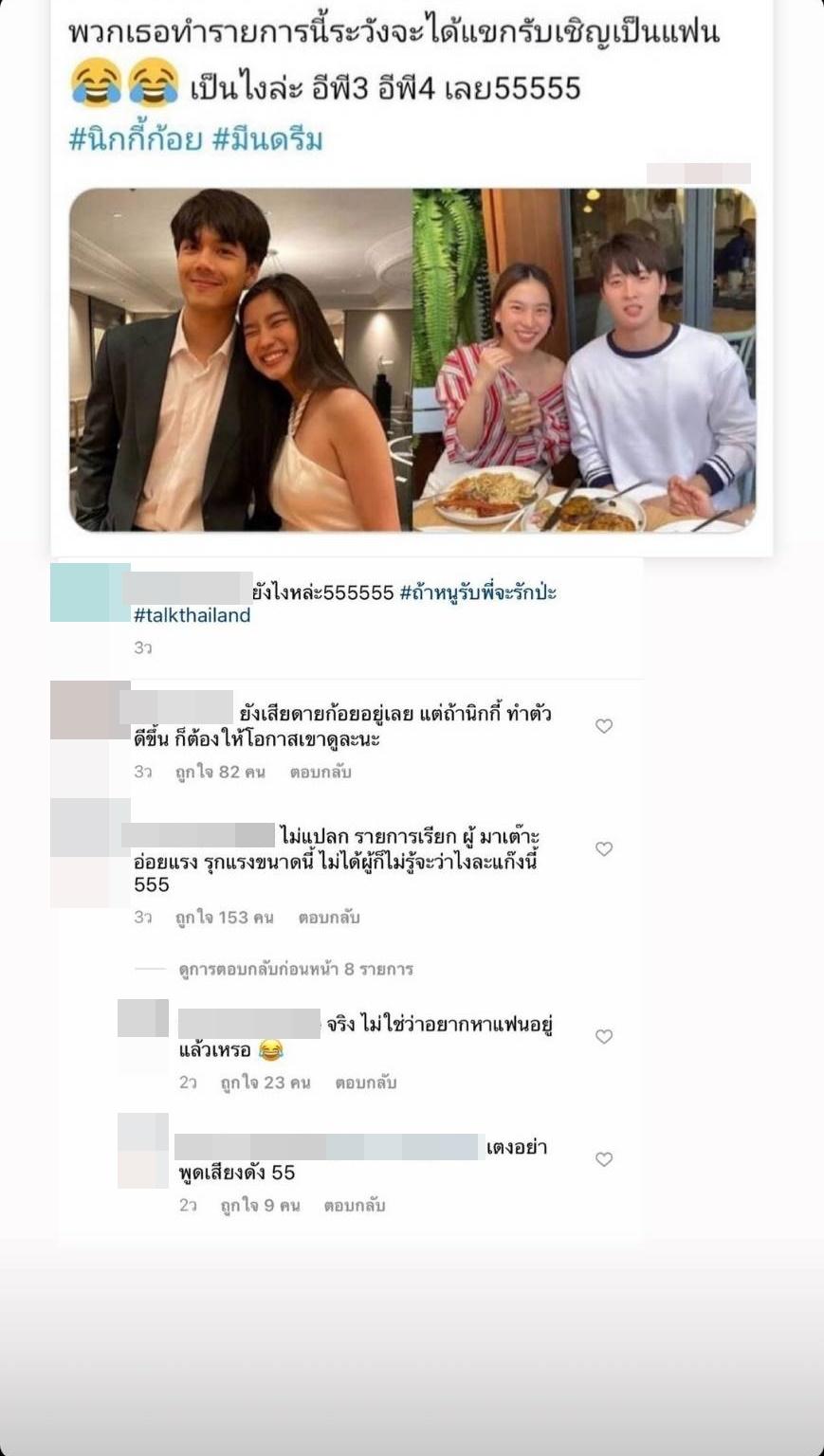Open avatar of the 23-likes reply author

click(x=143, y=1018)
